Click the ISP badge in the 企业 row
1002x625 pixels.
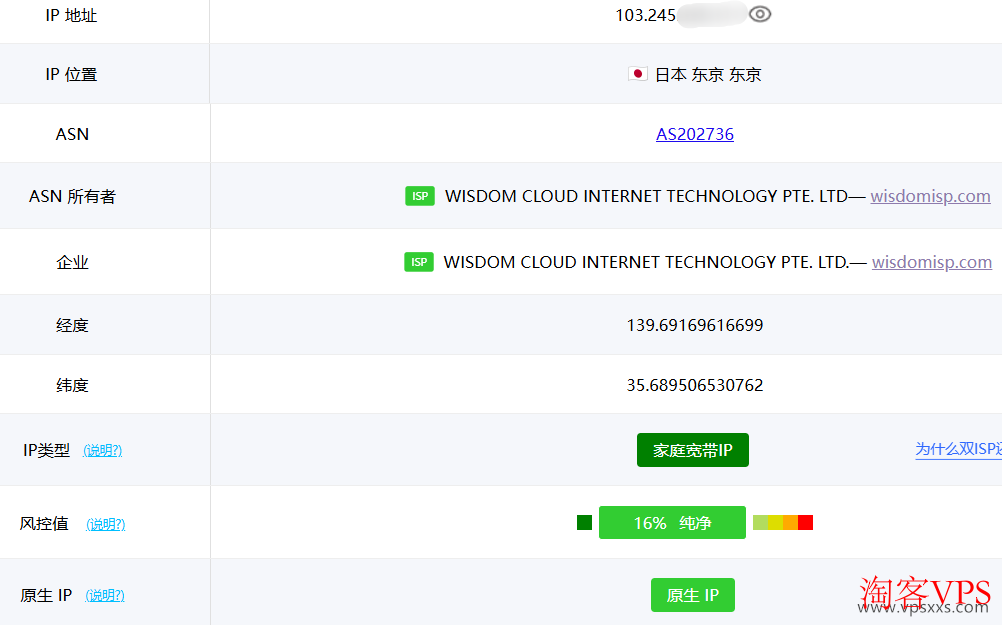coord(419,262)
